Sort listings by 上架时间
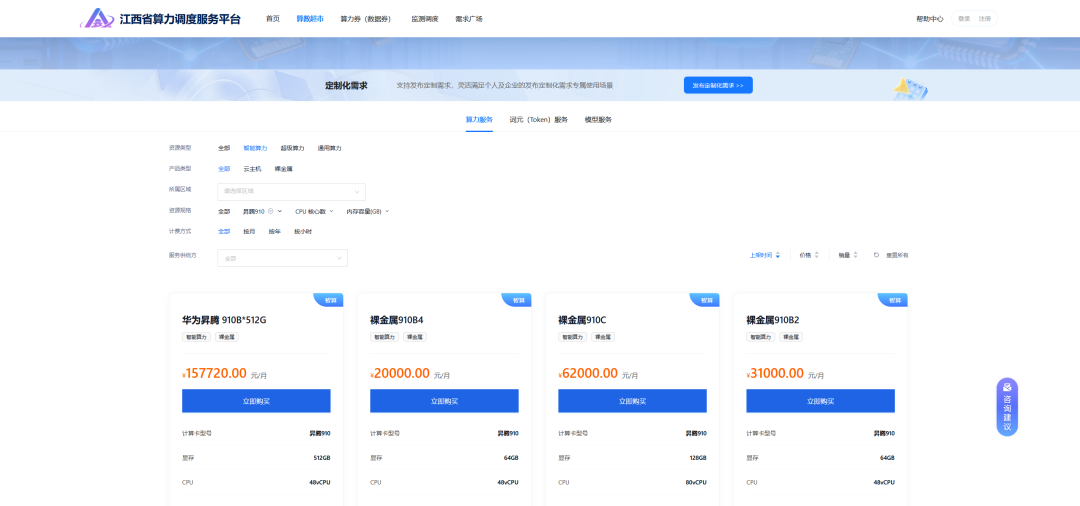The image size is (1080, 506). [761, 255]
